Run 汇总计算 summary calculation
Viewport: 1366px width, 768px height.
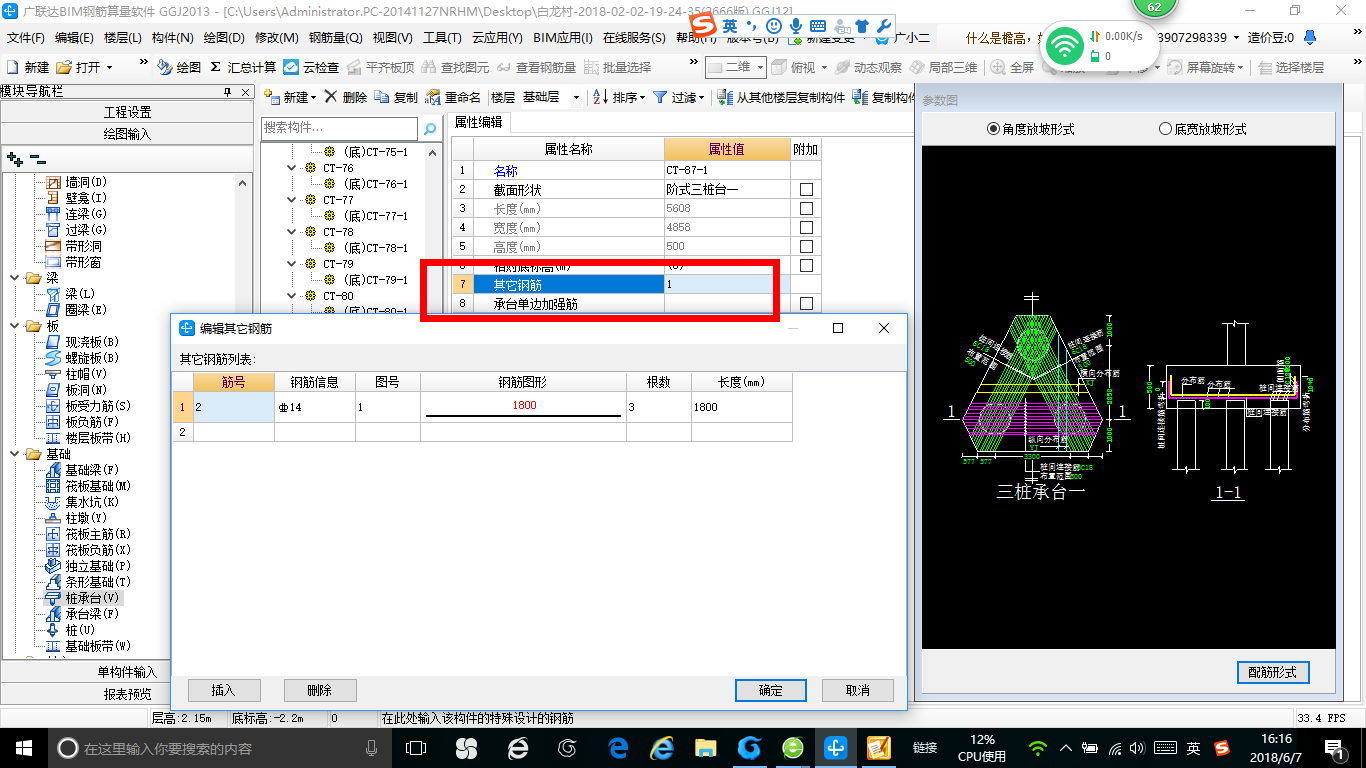243,67
